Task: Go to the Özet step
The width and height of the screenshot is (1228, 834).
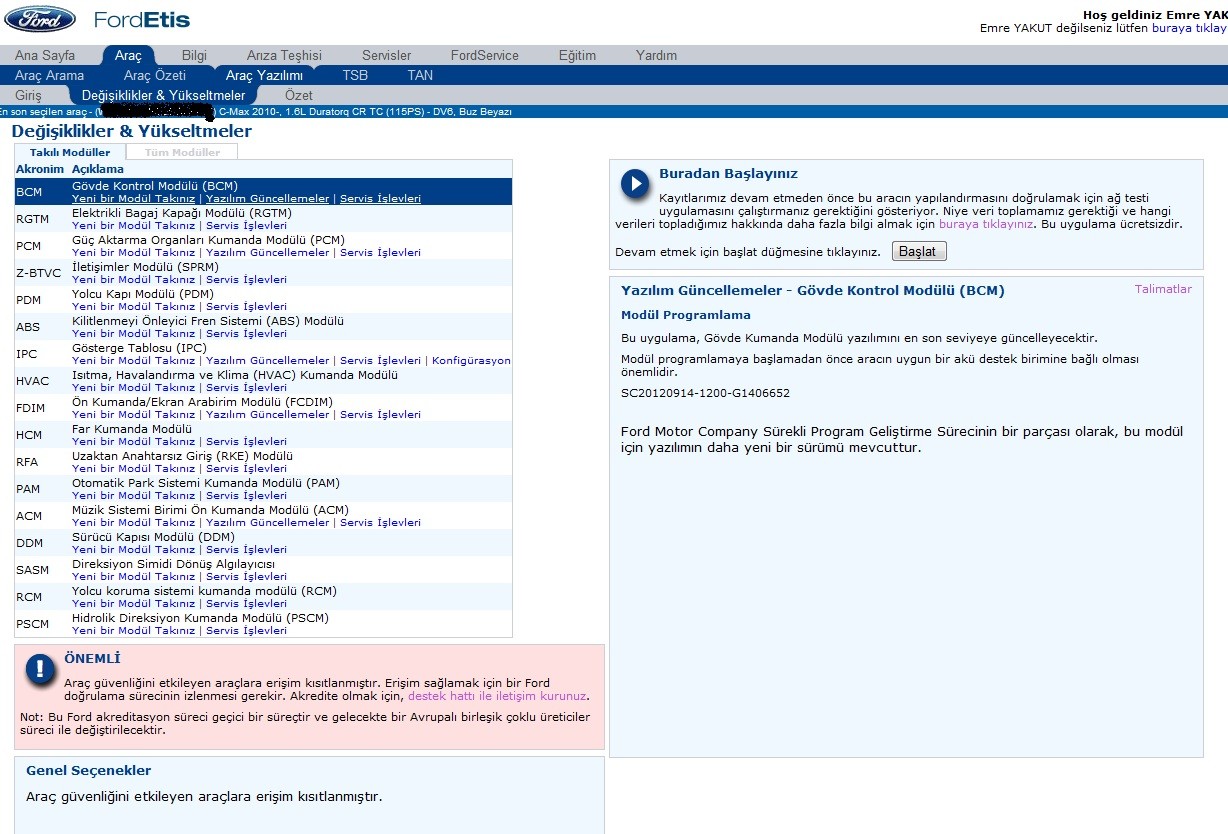Action: [x=299, y=95]
